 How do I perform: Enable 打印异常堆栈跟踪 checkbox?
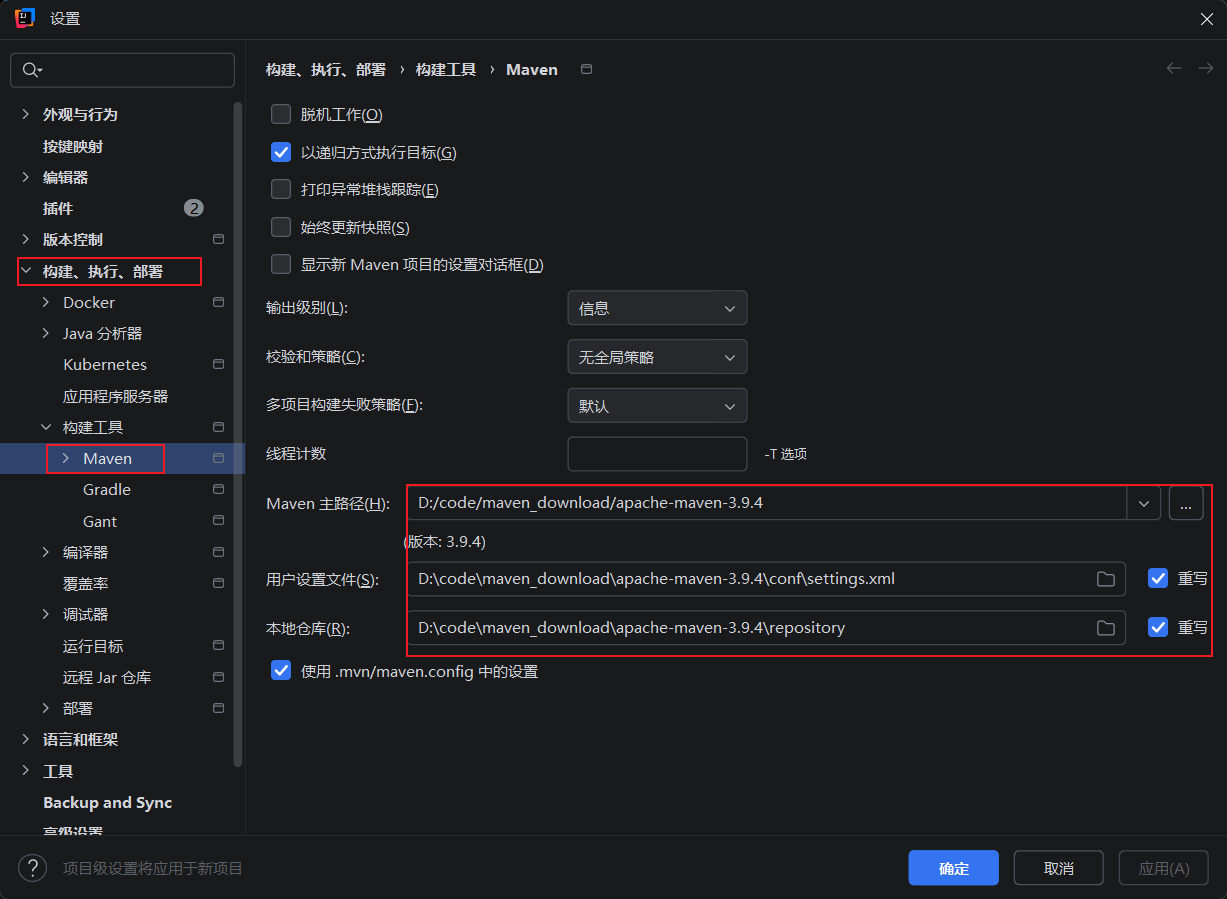pyautogui.click(x=281, y=189)
